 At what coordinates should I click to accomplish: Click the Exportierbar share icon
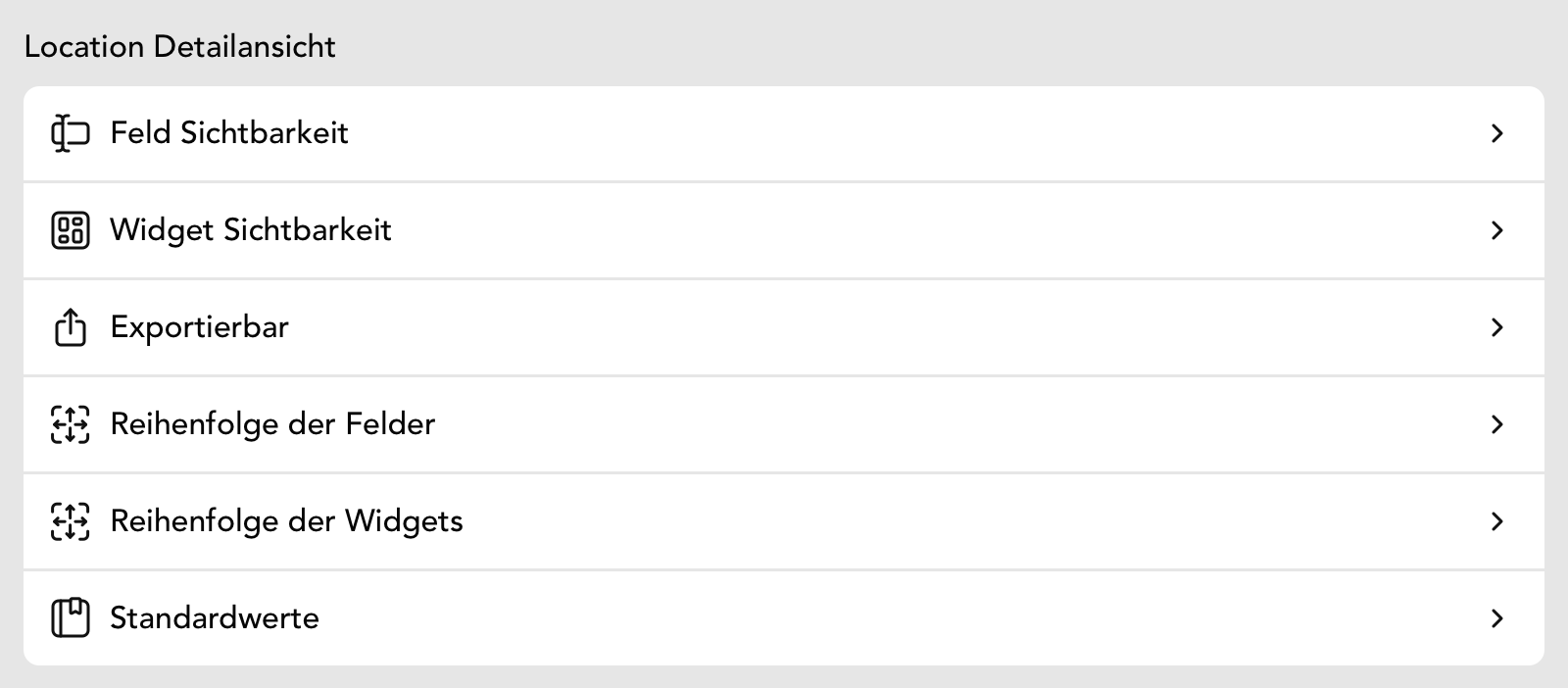click(70, 327)
